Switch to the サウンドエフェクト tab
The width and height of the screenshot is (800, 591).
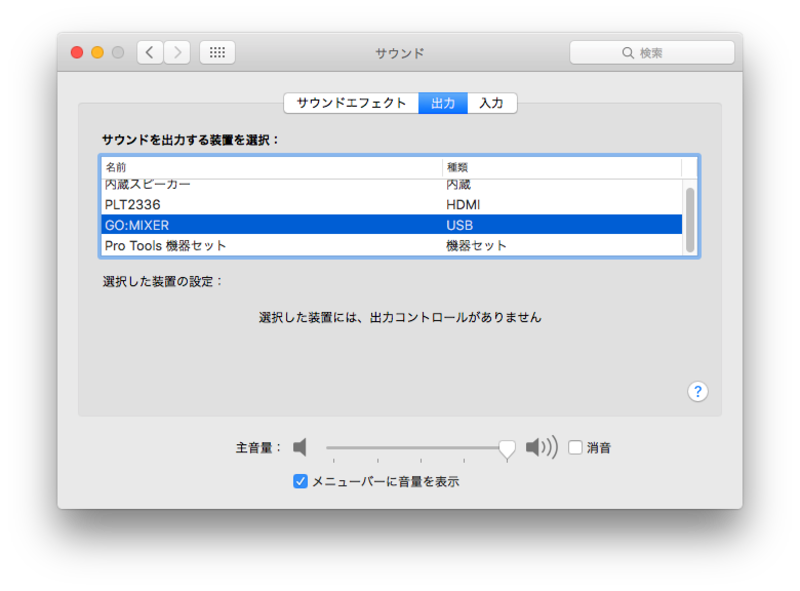click(351, 103)
